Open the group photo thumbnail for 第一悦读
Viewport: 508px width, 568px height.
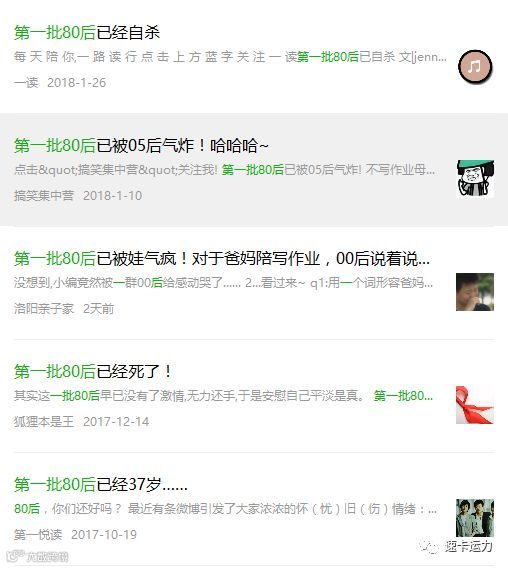pos(475,518)
